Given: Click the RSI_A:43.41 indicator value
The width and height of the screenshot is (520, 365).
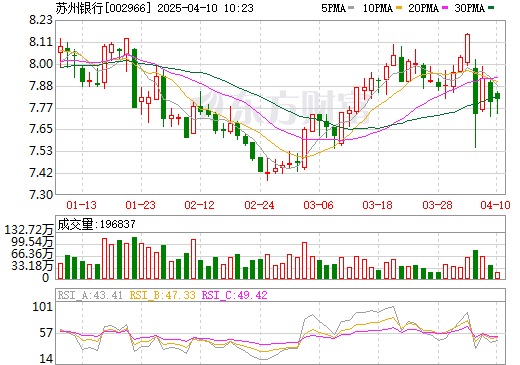Looking at the screenshot, I should click(x=90, y=295).
